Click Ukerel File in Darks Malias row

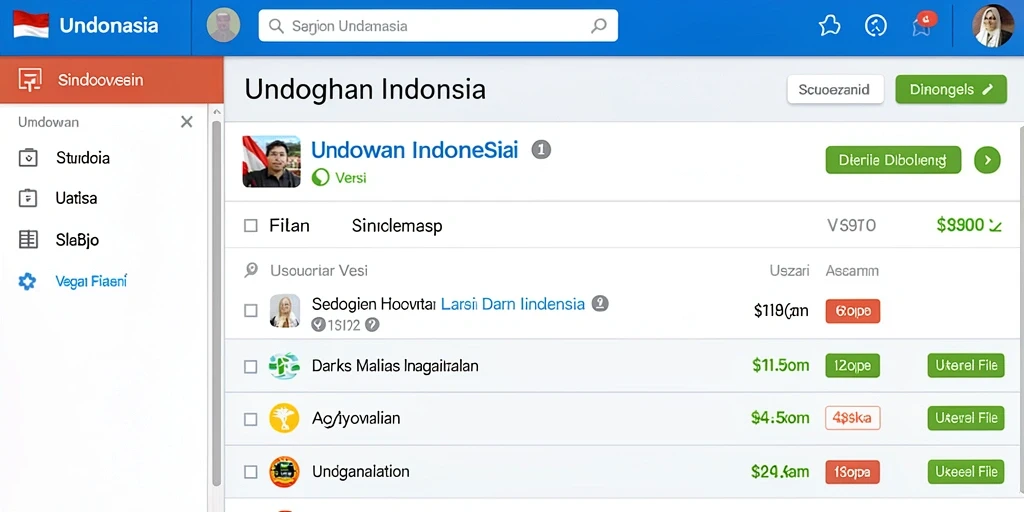tap(966, 366)
